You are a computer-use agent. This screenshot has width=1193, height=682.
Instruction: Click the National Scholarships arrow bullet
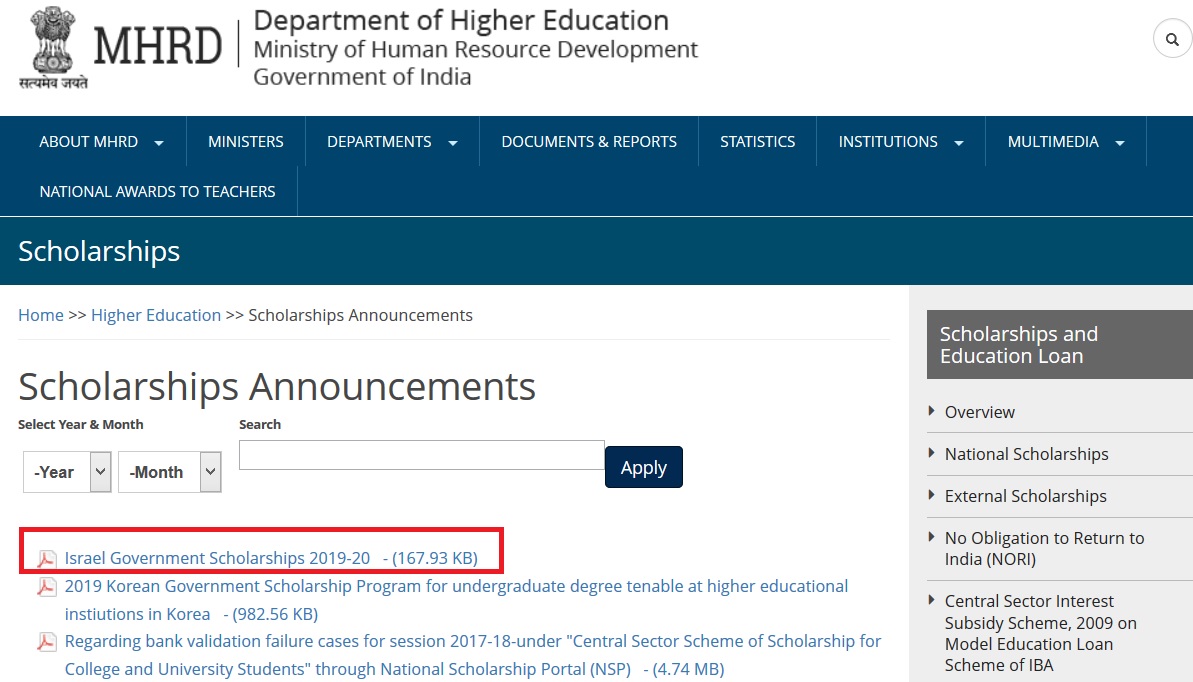coord(931,453)
